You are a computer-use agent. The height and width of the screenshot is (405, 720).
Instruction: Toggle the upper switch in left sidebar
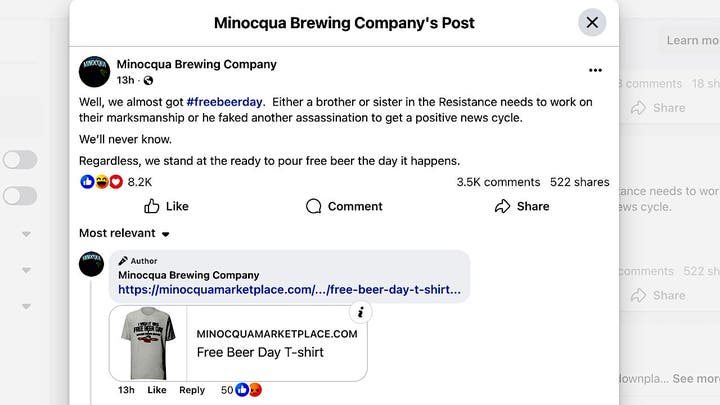pyautogui.click(x=19, y=160)
